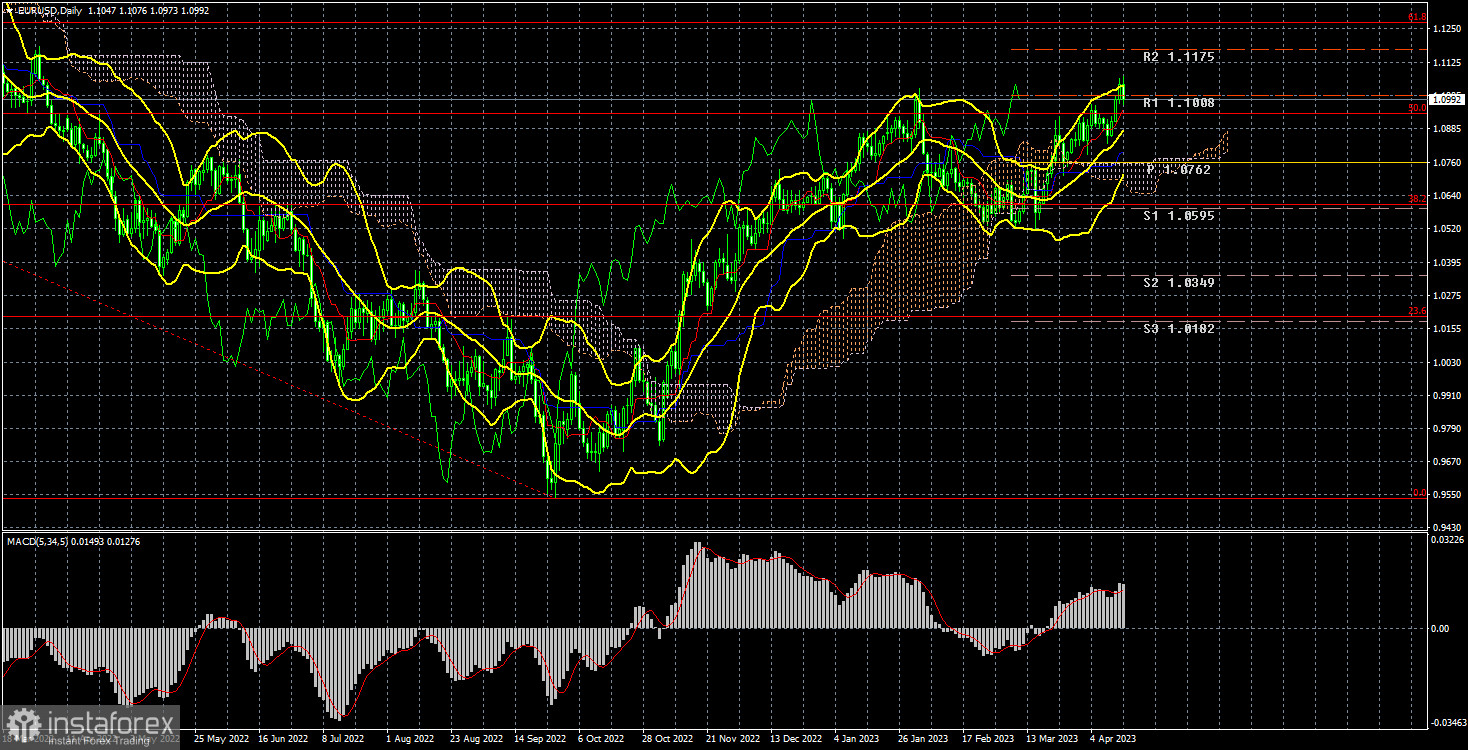Click the 28 Oct 2022 date label
The image size is (1468, 750).
(666, 738)
